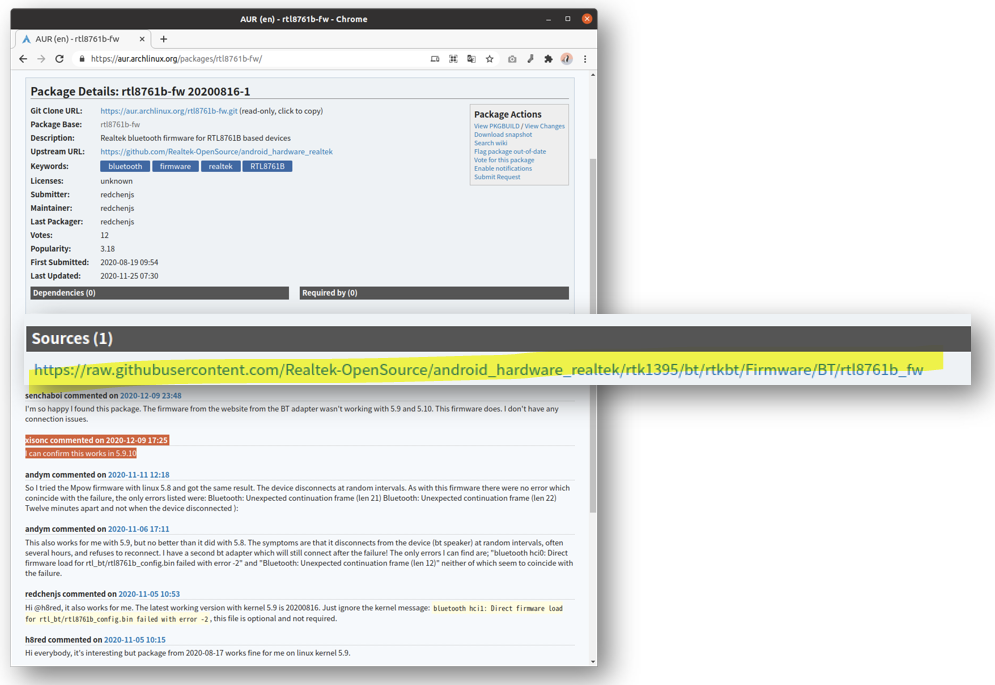The height and width of the screenshot is (685, 995).
Task: Click the scrollbar up arrow
Action: [x=593, y=76]
